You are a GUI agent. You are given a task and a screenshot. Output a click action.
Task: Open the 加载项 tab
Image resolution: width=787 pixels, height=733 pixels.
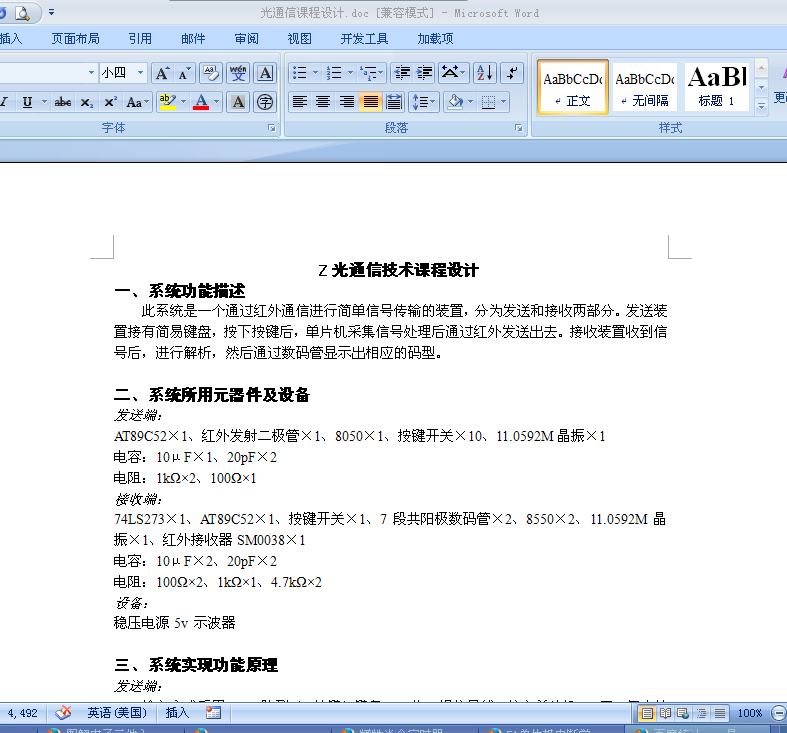[x=435, y=39]
